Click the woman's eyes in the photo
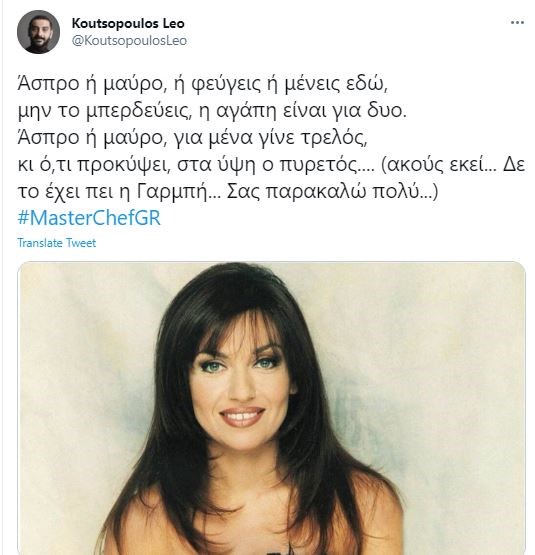This screenshot has width=535, height=555. pyautogui.click(x=240, y=365)
